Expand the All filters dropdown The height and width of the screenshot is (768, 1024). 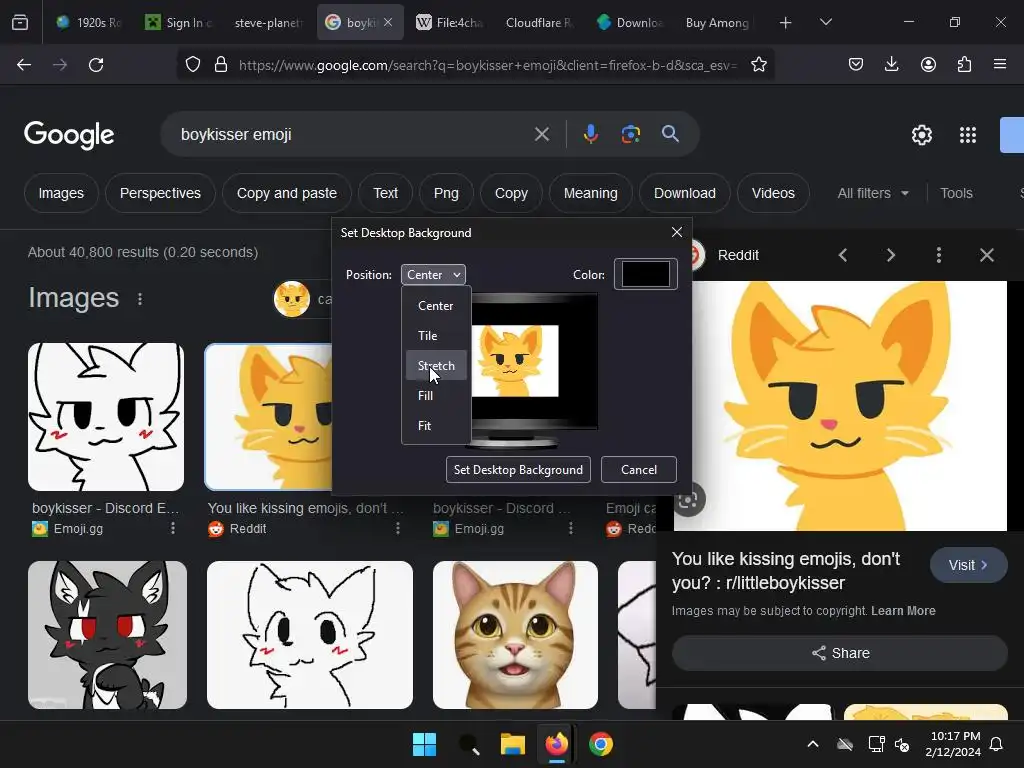point(872,193)
